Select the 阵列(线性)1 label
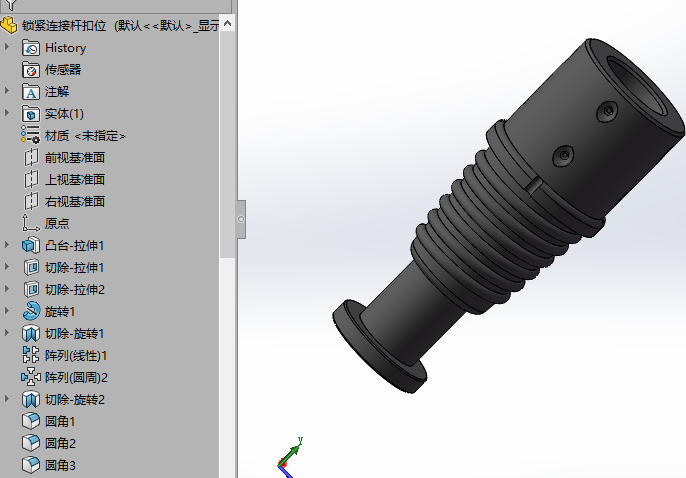 point(76,356)
